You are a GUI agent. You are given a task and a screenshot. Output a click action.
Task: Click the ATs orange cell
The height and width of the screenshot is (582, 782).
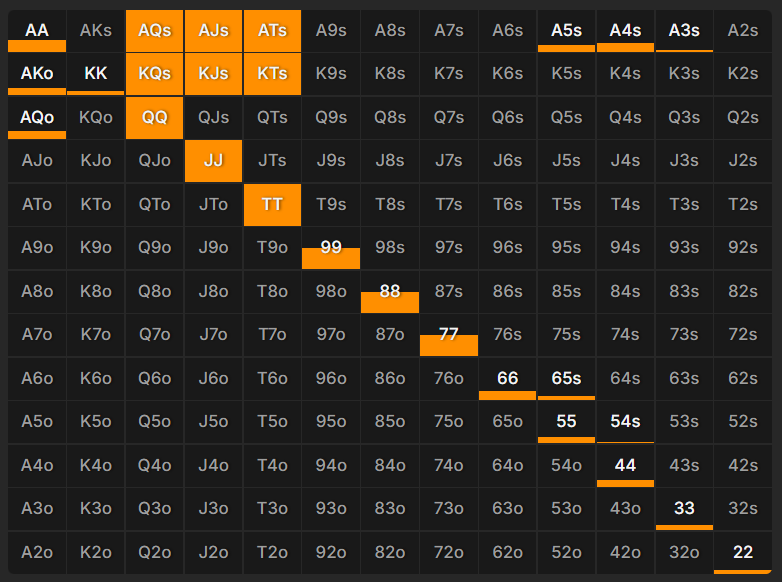[x=272, y=30]
